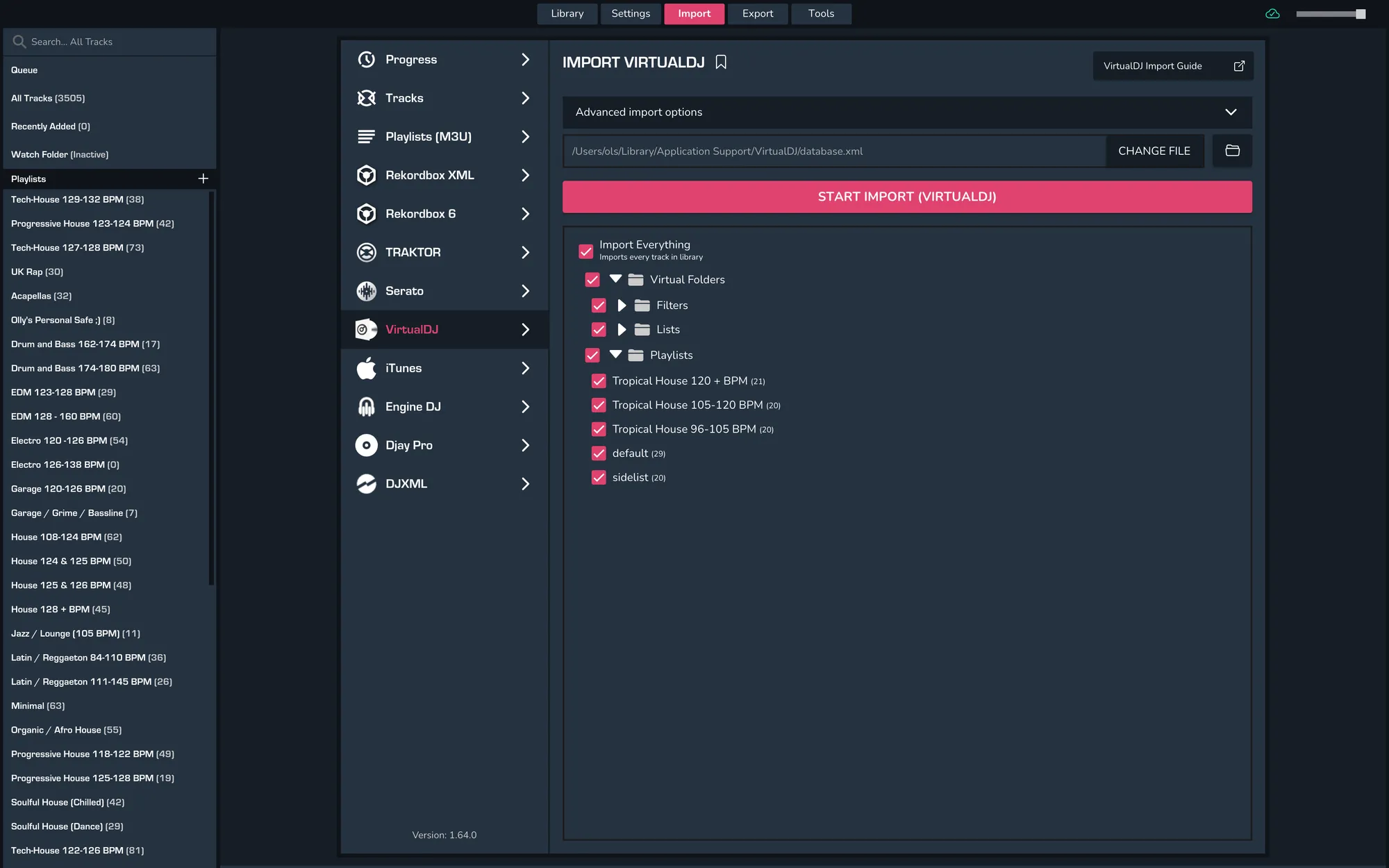This screenshot has width=1389, height=868.
Task: Add a new playlist with the plus icon
Action: (203, 178)
